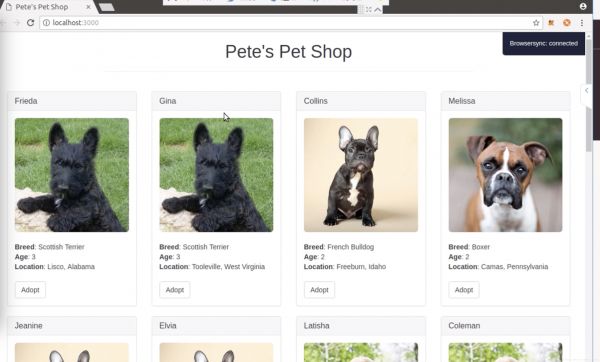Reload the localhost page
The image size is (600, 362).
[x=31, y=23]
